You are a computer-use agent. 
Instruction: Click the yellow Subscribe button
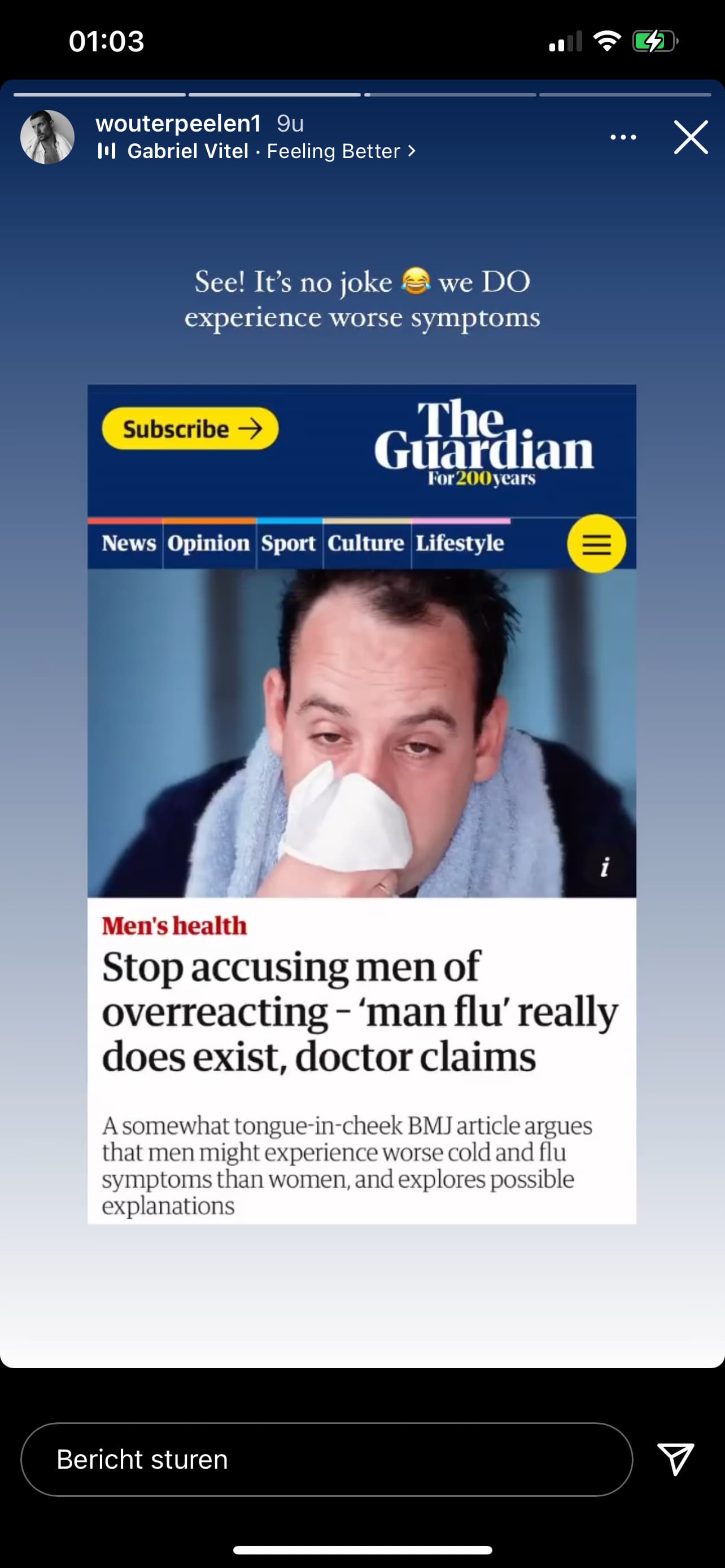190,428
